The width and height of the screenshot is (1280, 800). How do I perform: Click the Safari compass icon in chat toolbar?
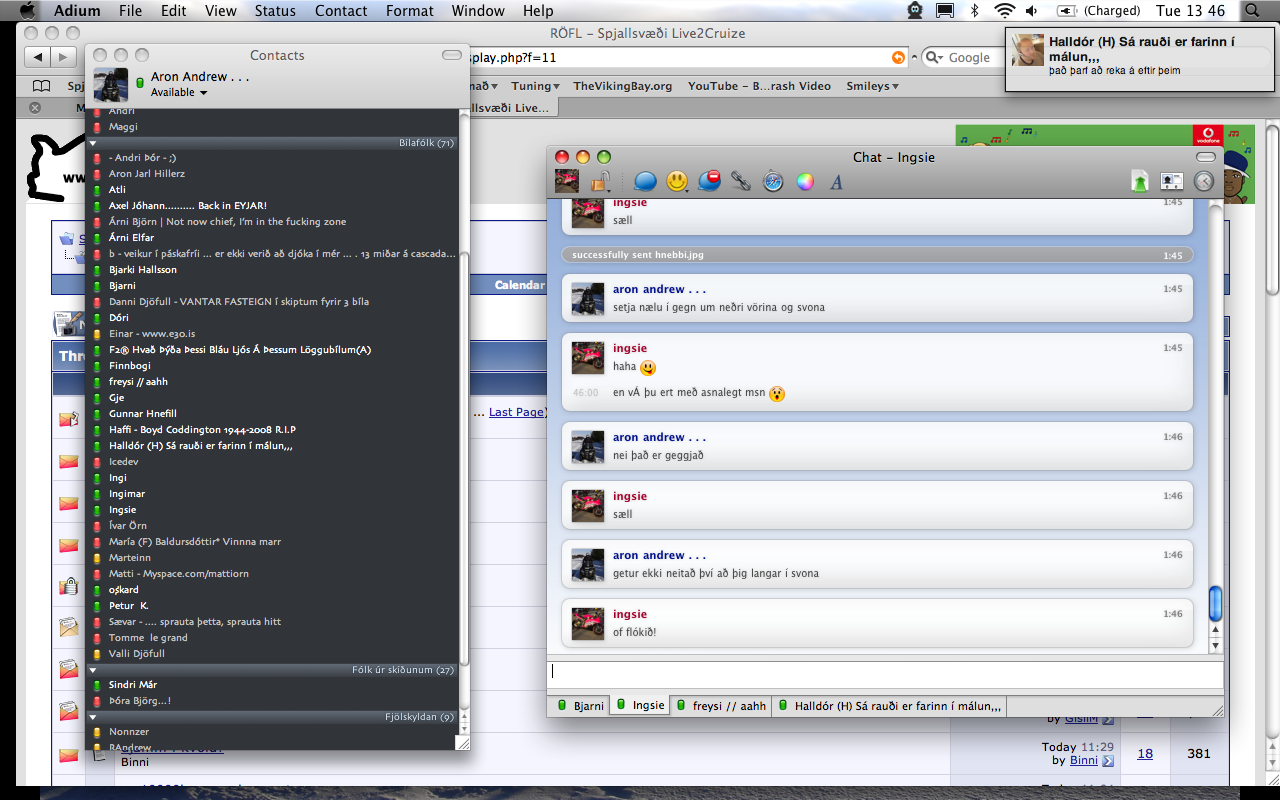pyautogui.click(x=773, y=181)
